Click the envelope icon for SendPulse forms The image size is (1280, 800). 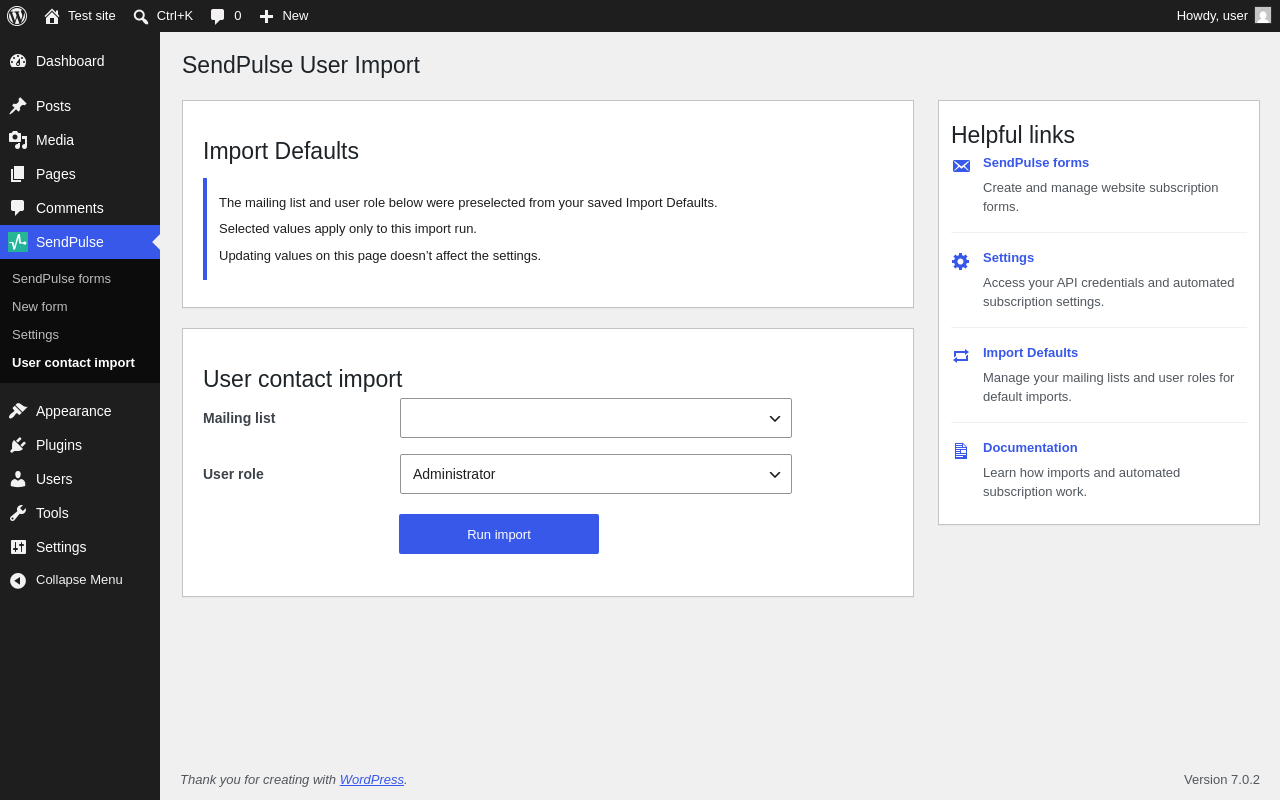(961, 166)
